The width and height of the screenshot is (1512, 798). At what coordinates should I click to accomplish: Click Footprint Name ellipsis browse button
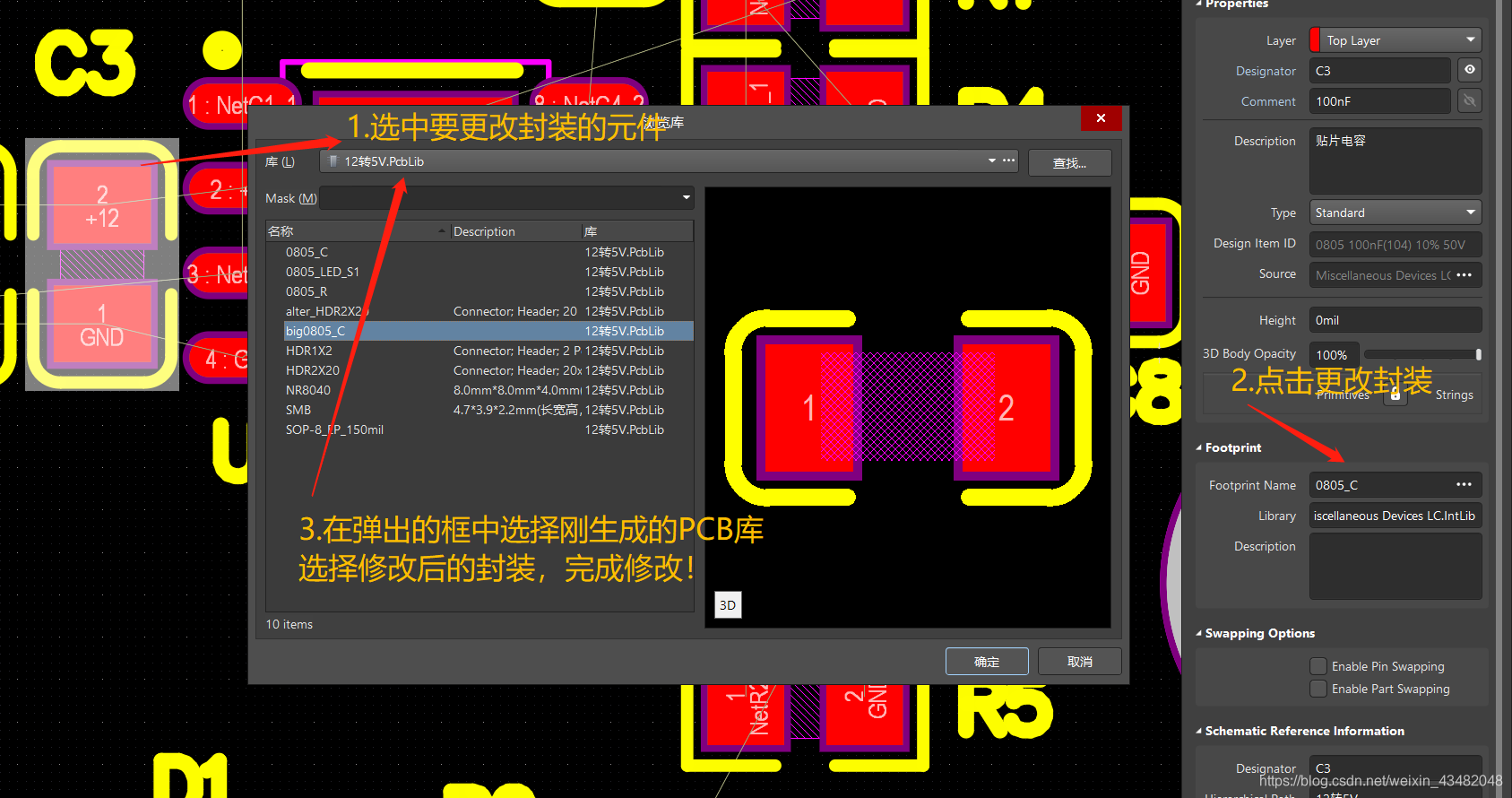click(1464, 485)
